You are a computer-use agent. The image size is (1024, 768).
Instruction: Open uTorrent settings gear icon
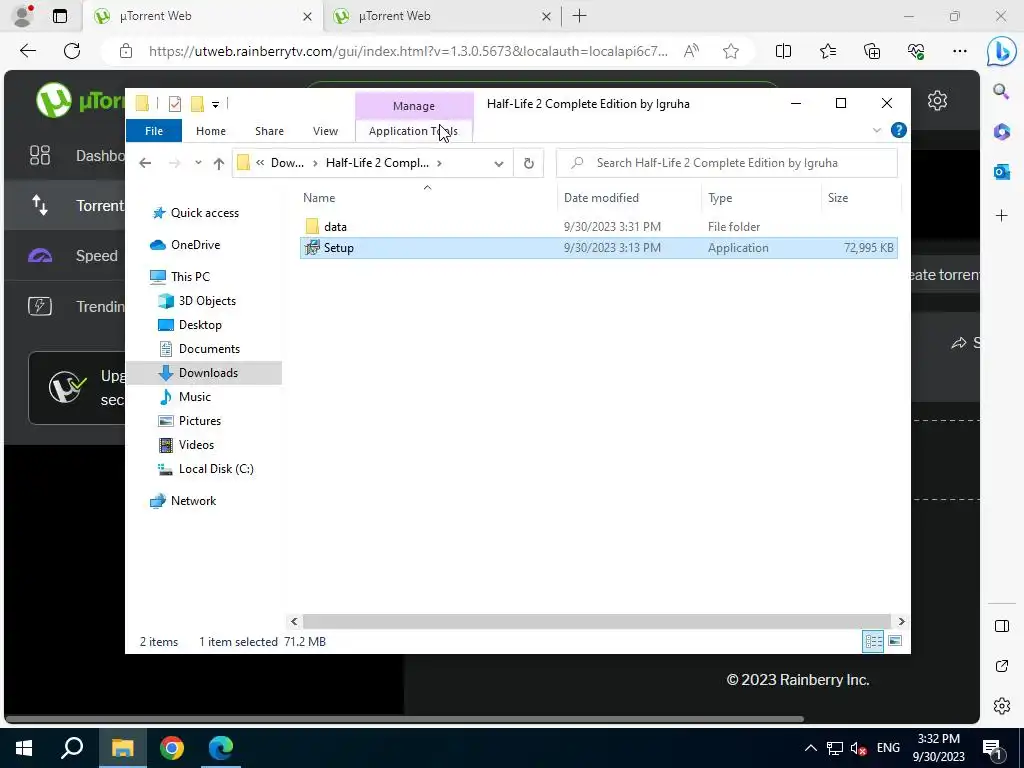(x=937, y=101)
